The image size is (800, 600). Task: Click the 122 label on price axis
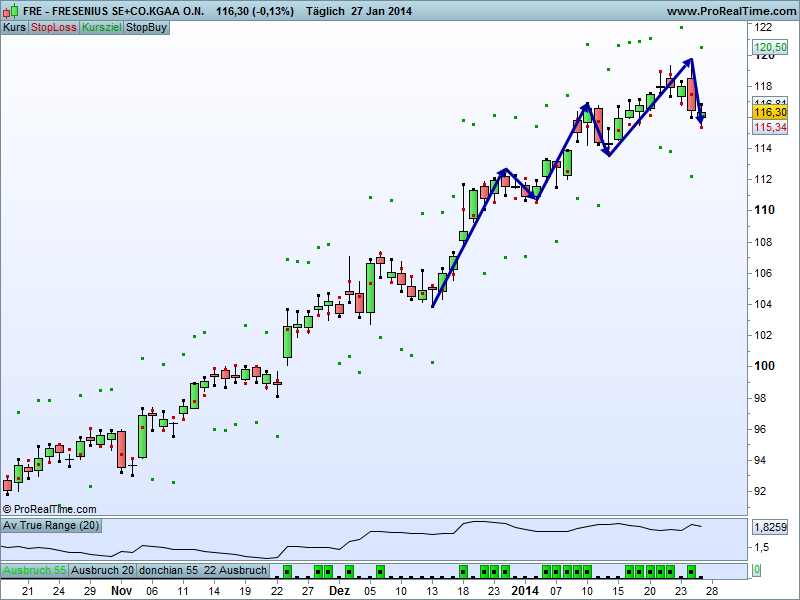pos(763,27)
